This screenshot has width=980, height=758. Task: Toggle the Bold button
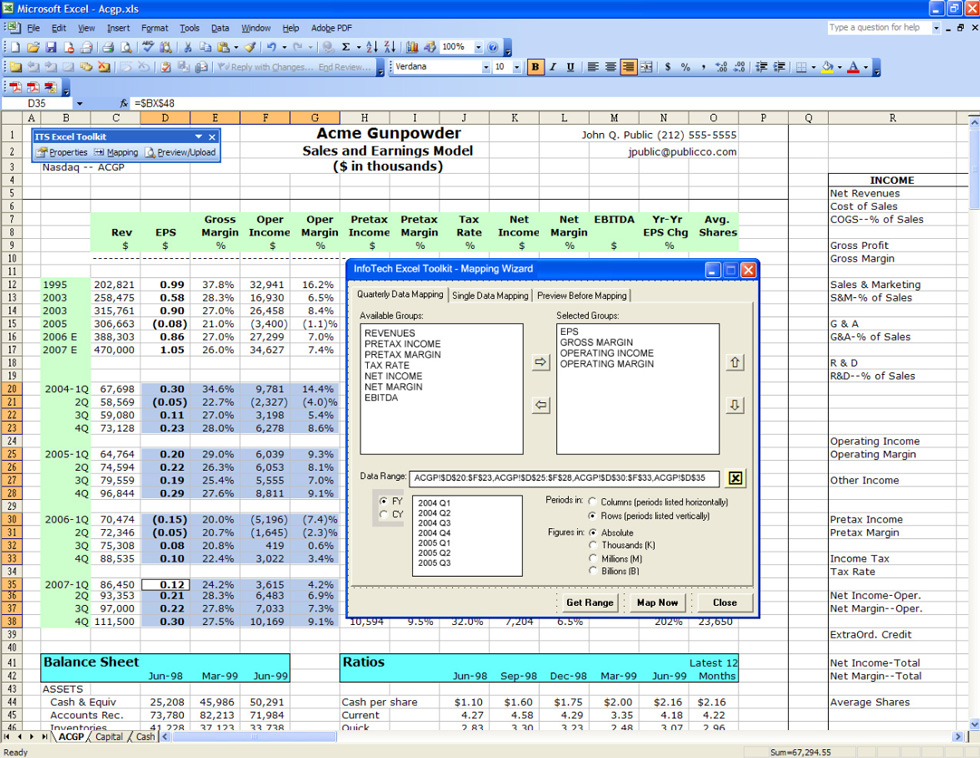point(535,67)
